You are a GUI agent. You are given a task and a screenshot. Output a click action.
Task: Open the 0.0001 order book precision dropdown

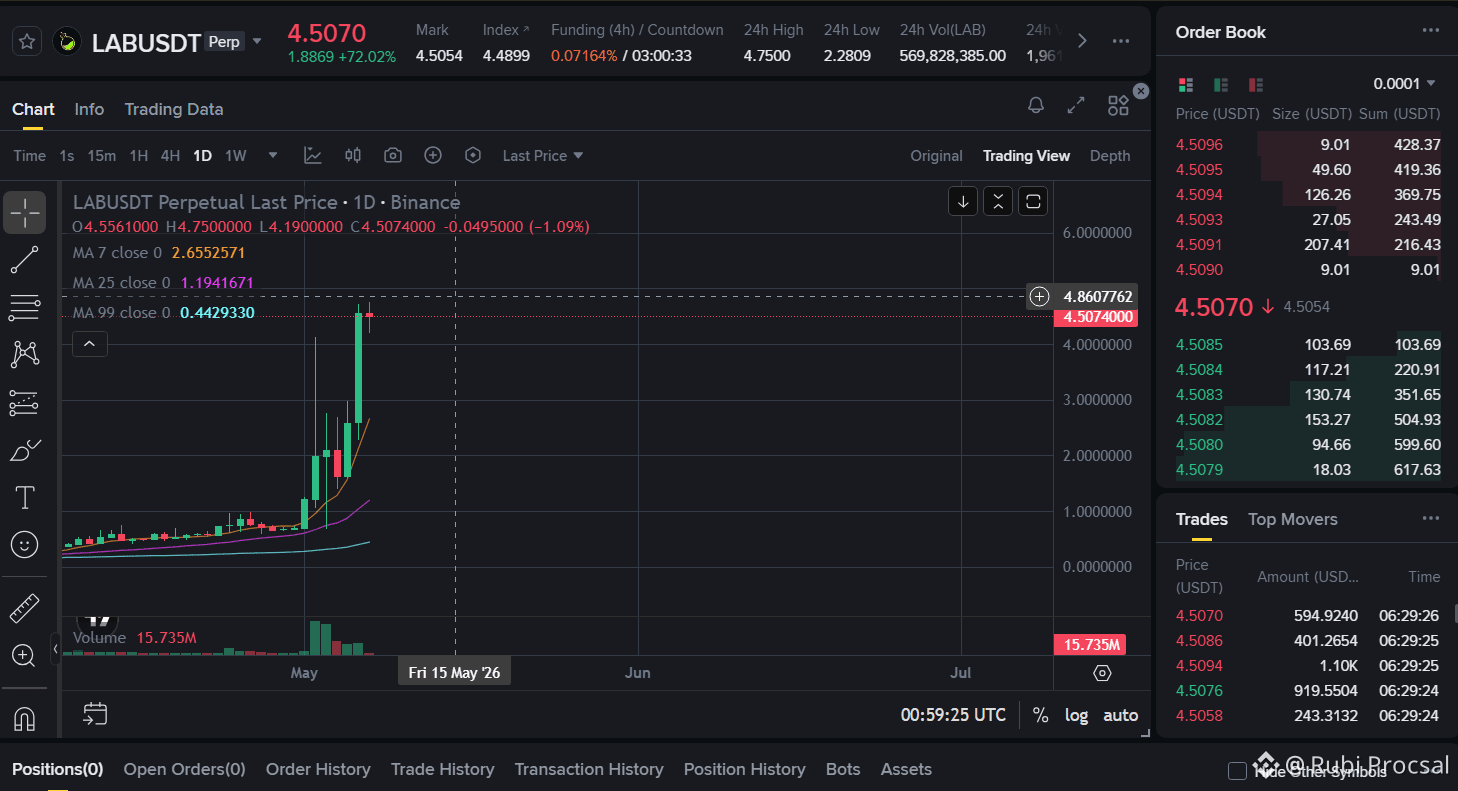(1405, 83)
